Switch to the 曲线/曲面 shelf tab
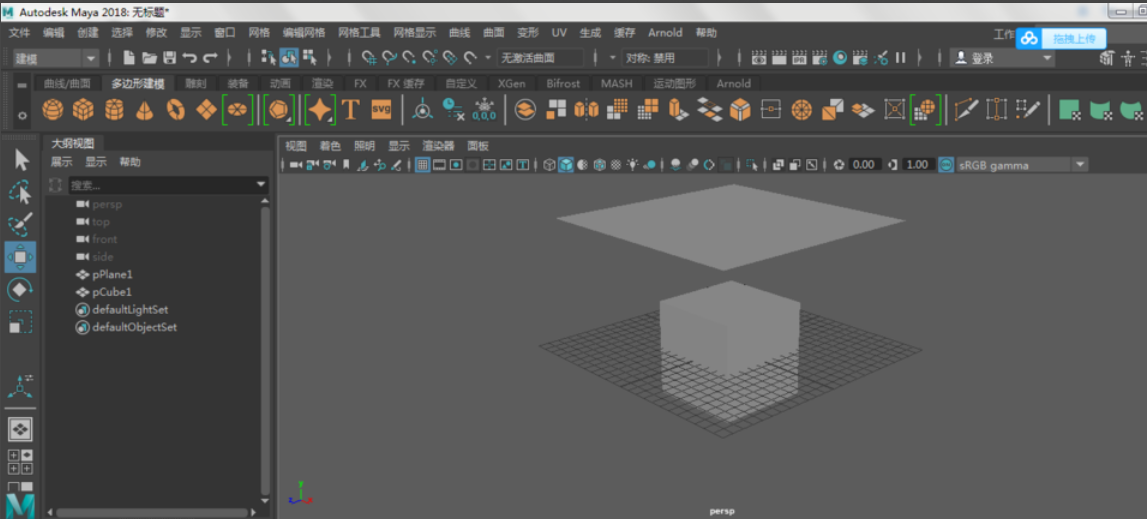The image size is (1147, 519). click(67, 83)
